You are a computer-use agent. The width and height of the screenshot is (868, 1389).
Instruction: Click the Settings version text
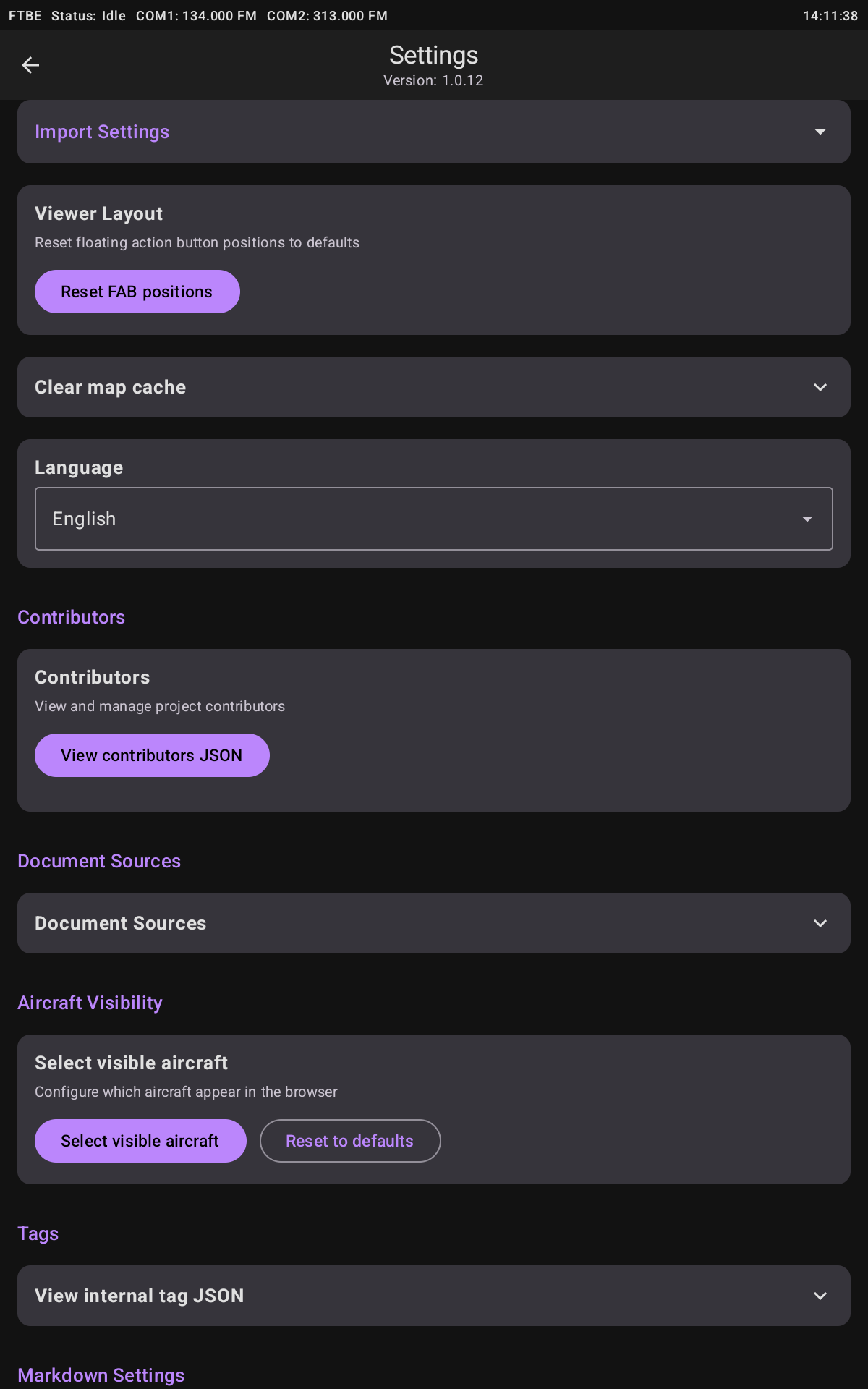click(433, 80)
